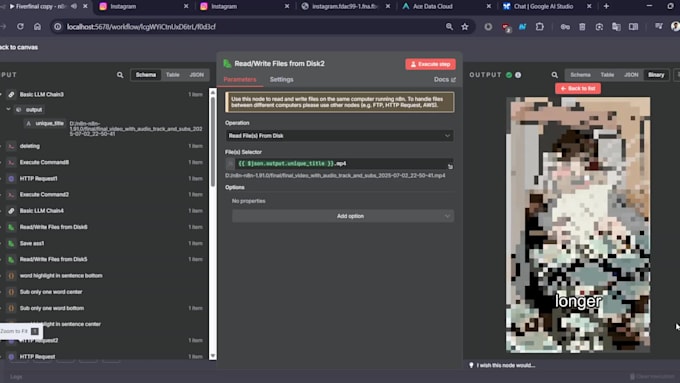
Task: Open expression editor icon in File(s) Selector
Action: pos(450,167)
